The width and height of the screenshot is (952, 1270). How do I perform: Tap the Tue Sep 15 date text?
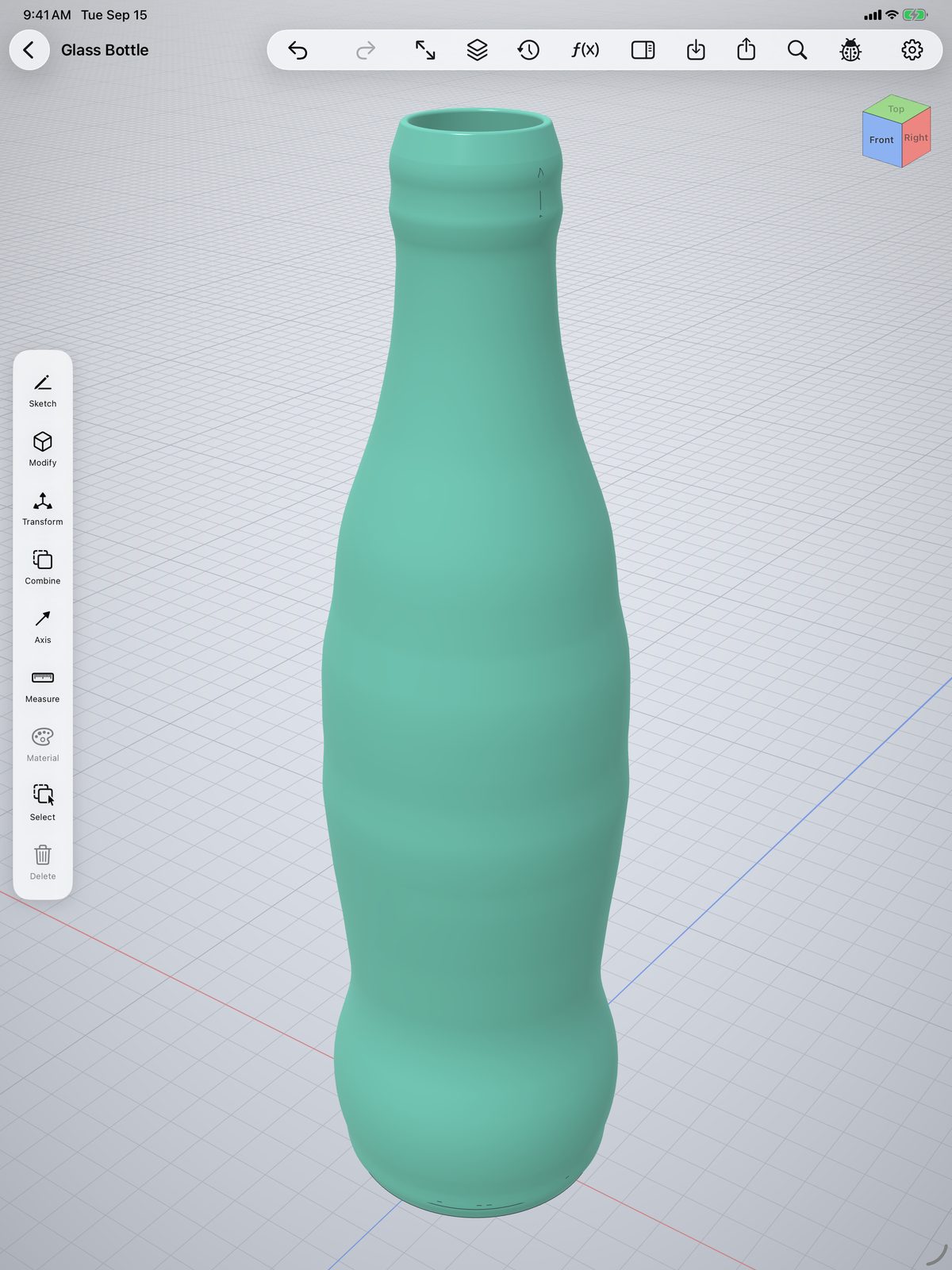coord(114,14)
